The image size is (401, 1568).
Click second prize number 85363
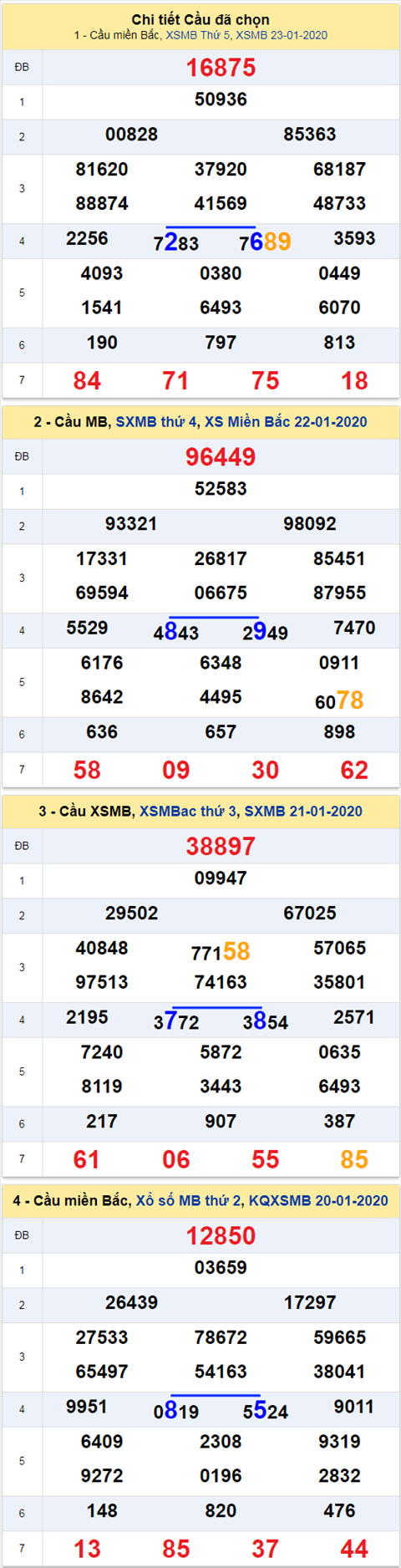[310, 135]
